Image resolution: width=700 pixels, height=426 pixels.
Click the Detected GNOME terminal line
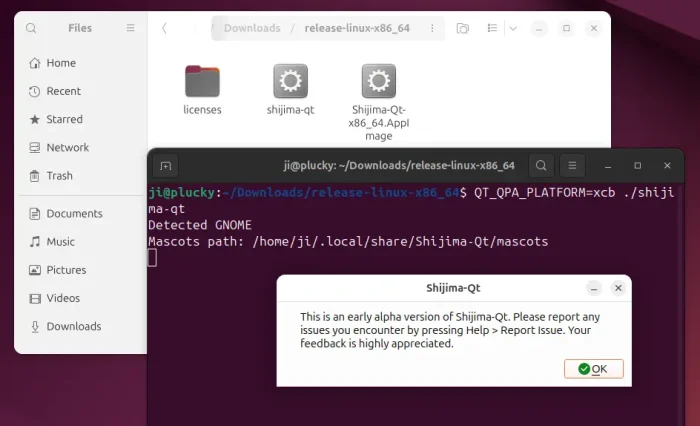(x=200, y=225)
